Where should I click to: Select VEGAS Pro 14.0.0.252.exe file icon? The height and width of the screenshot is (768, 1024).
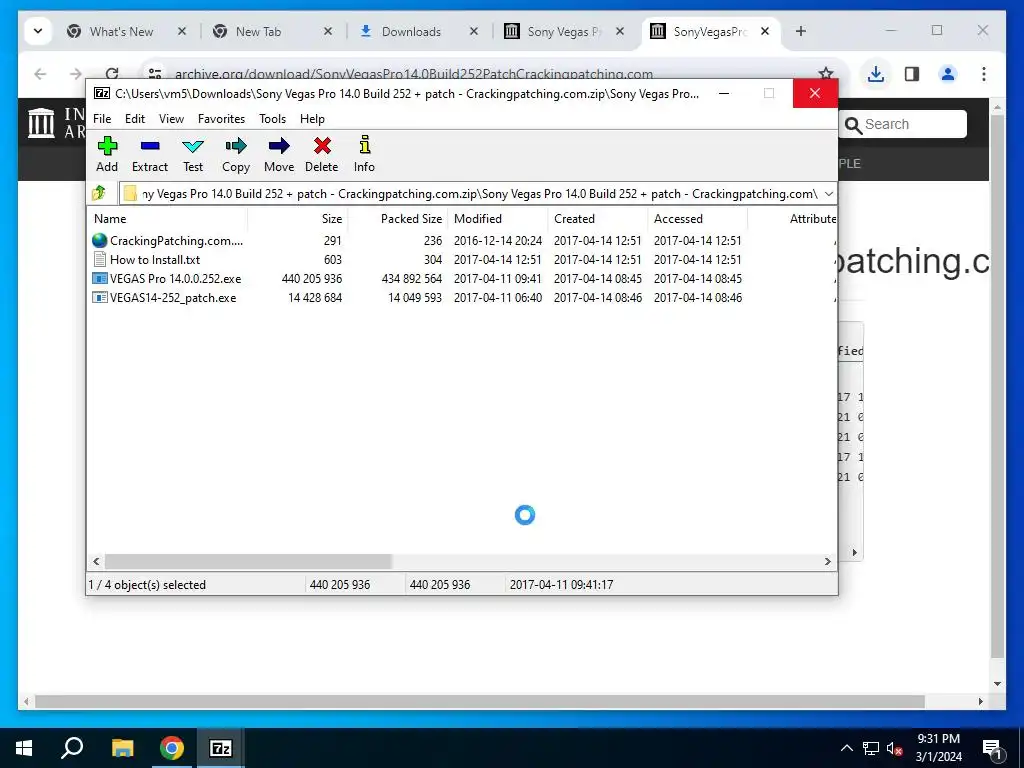click(99, 278)
